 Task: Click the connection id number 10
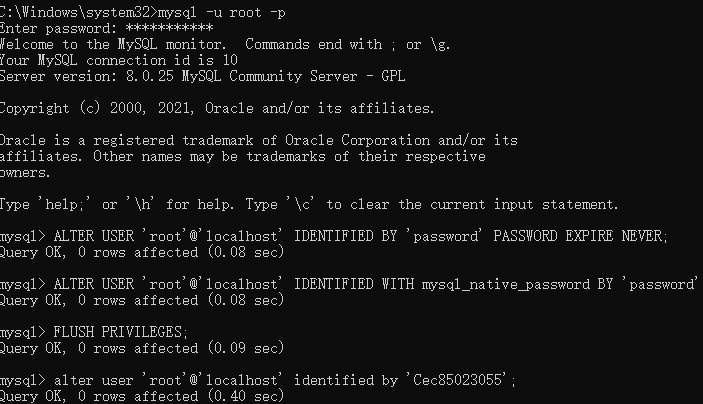pos(230,60)
